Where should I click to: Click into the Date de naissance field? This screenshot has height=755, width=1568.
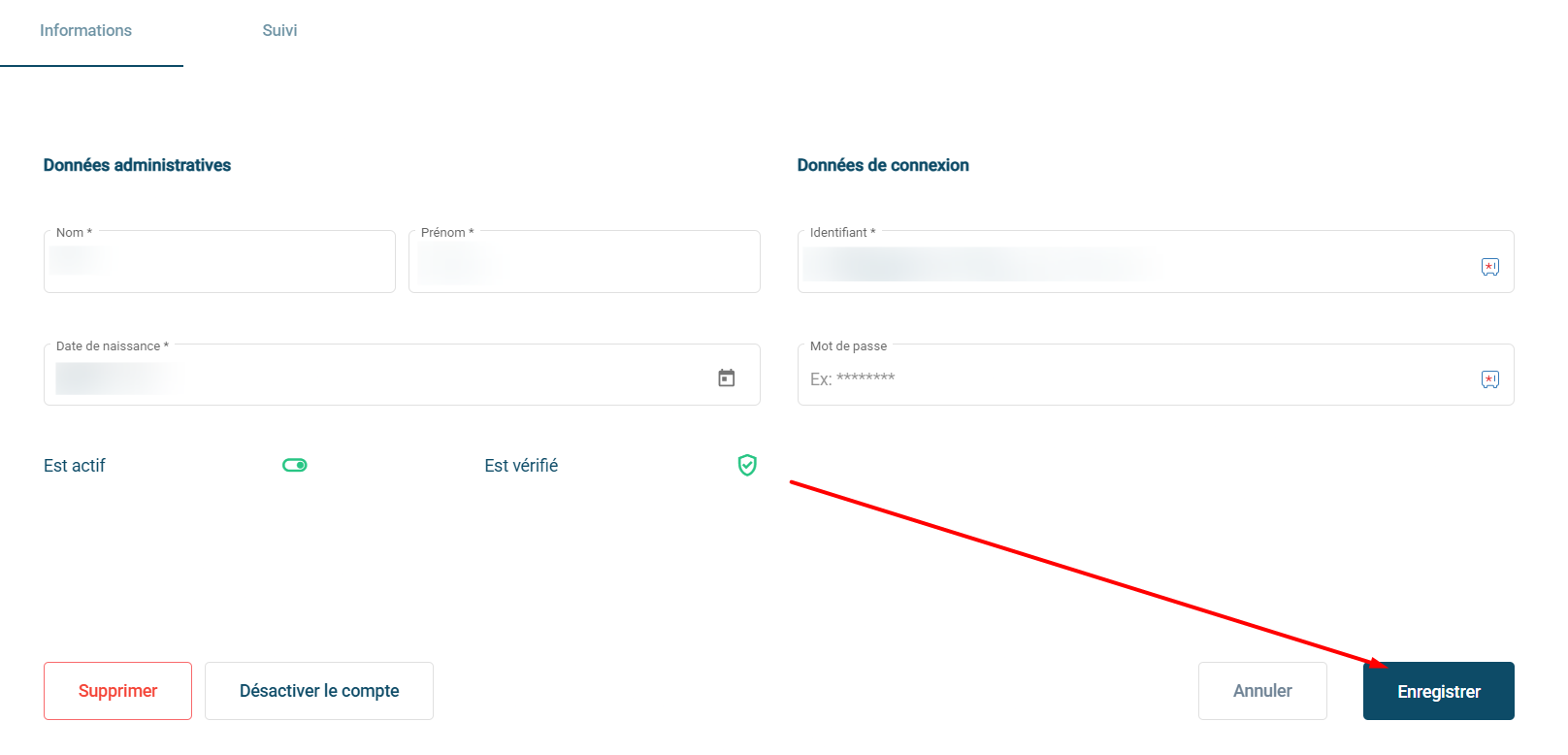pos(378,377)
